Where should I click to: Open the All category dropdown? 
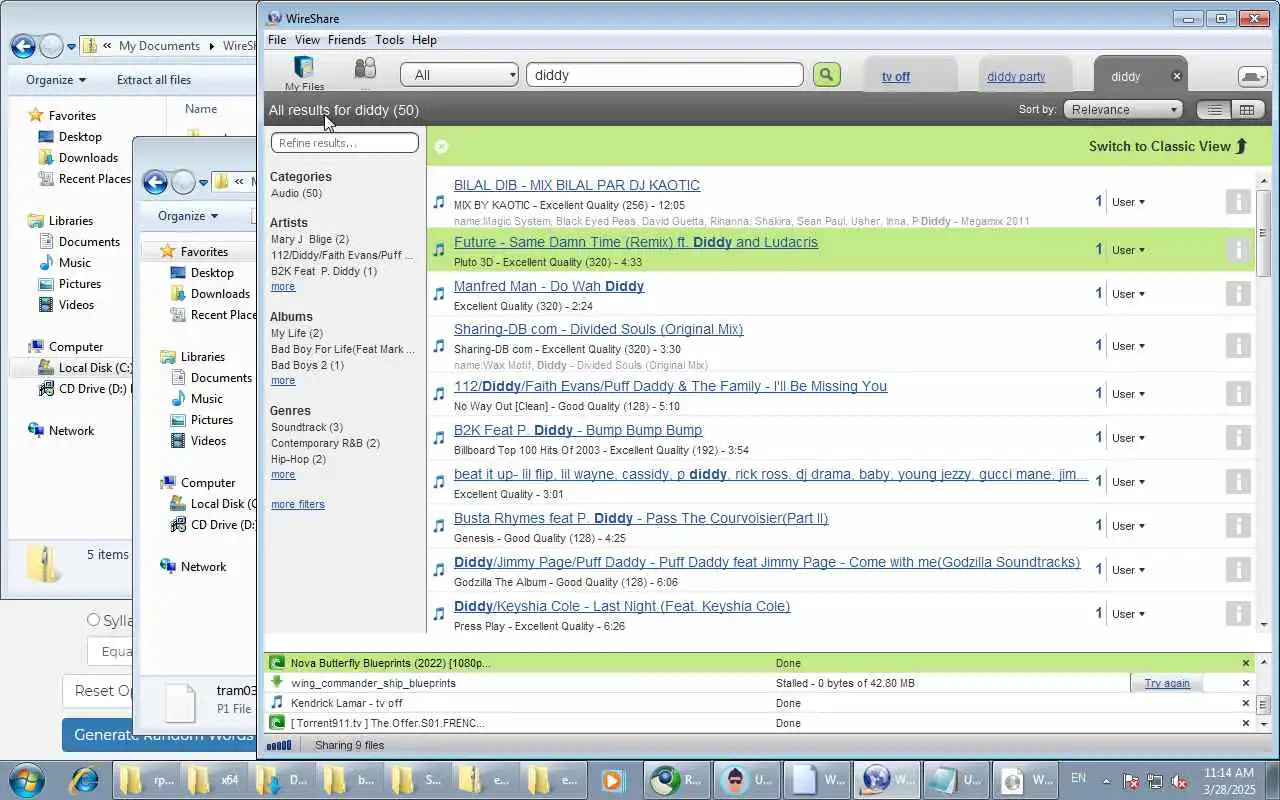coord(460,75)
